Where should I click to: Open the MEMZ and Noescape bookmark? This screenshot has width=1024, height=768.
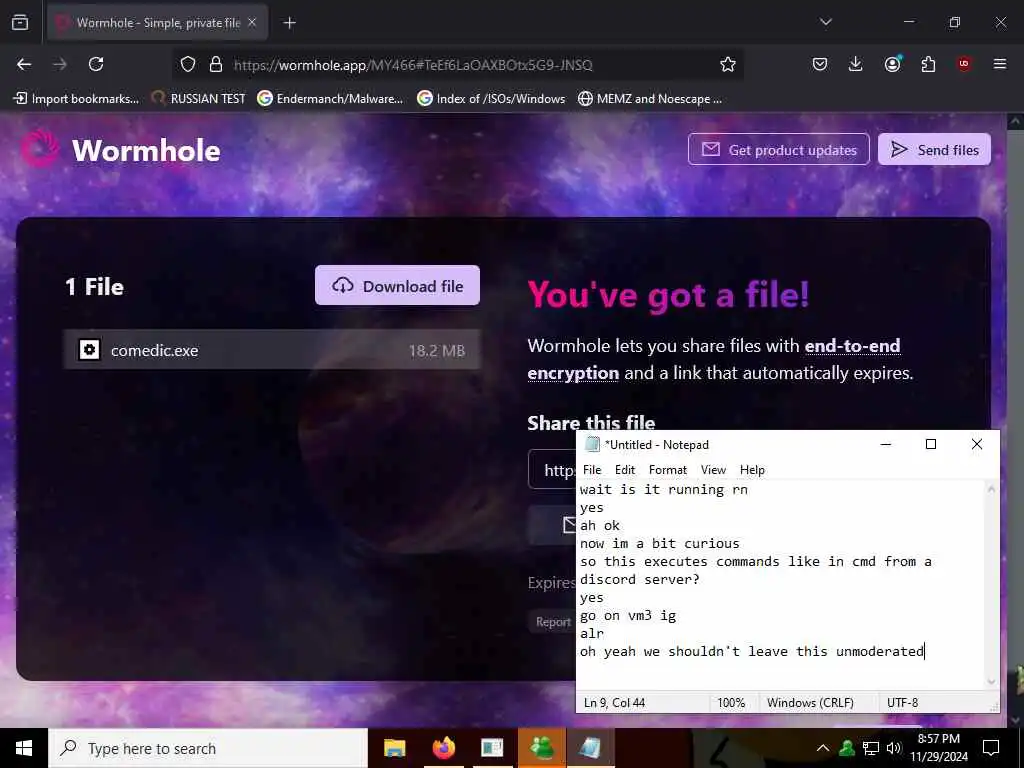pos(650,99)
